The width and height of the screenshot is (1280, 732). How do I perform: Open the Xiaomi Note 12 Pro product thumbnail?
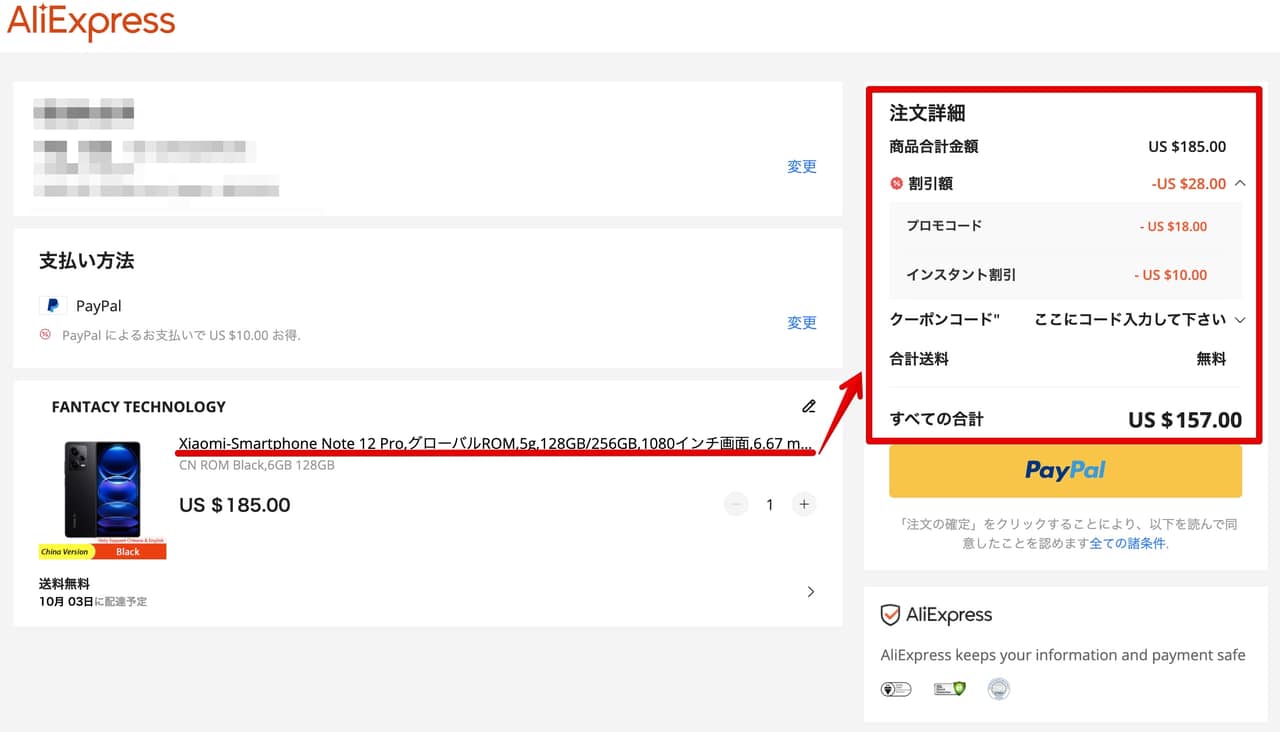coord(103,497)
